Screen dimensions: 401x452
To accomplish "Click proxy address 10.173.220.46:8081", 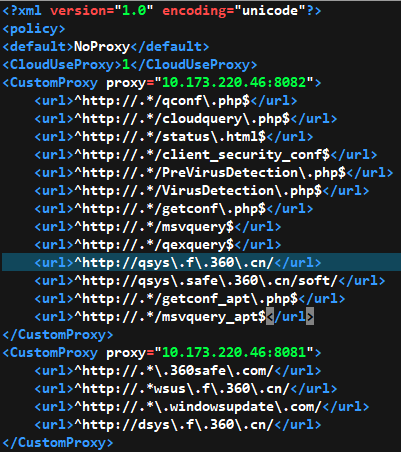I will tap(234, 352).
